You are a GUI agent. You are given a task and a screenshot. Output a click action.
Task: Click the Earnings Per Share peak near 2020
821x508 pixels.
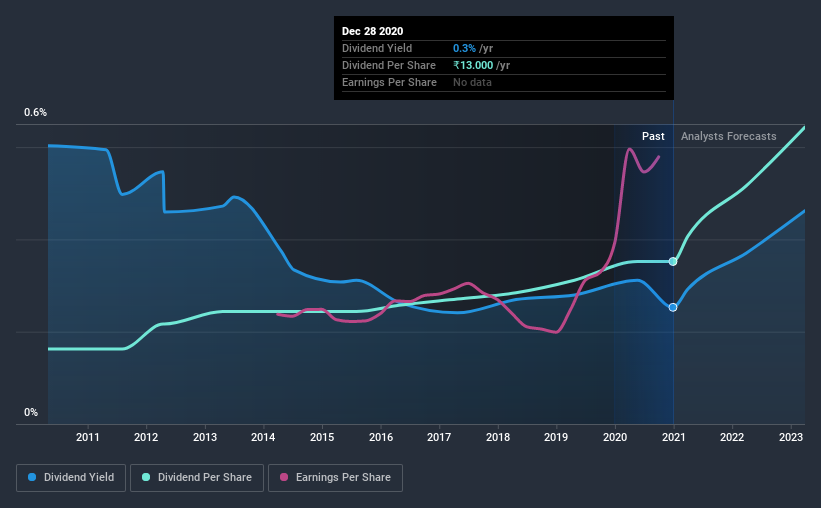pos(629,150)
